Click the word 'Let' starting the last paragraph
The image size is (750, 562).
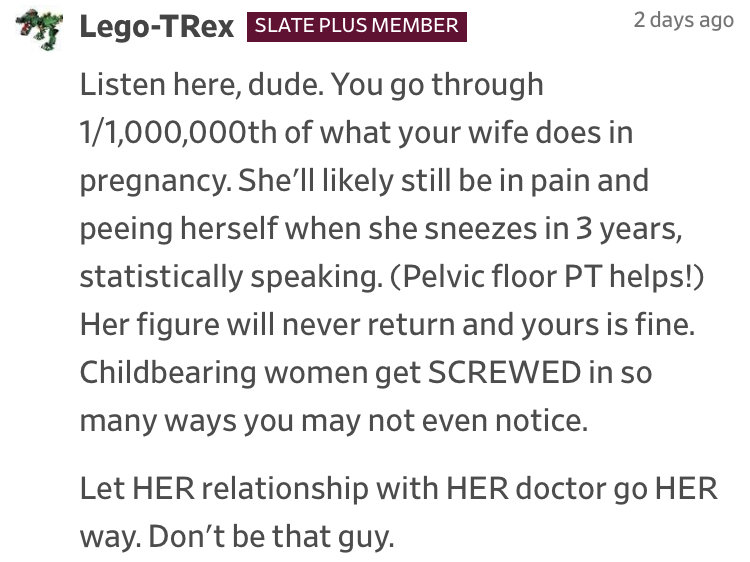click(x=101, y=488)
